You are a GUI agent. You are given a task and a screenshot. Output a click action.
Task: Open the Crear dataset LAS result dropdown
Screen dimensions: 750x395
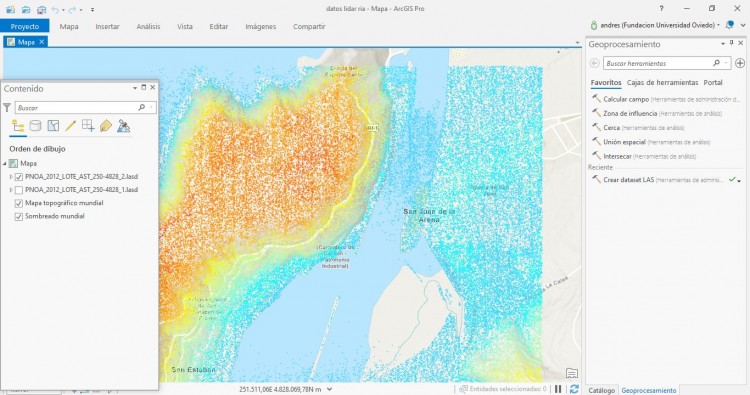tap(739, 181)
